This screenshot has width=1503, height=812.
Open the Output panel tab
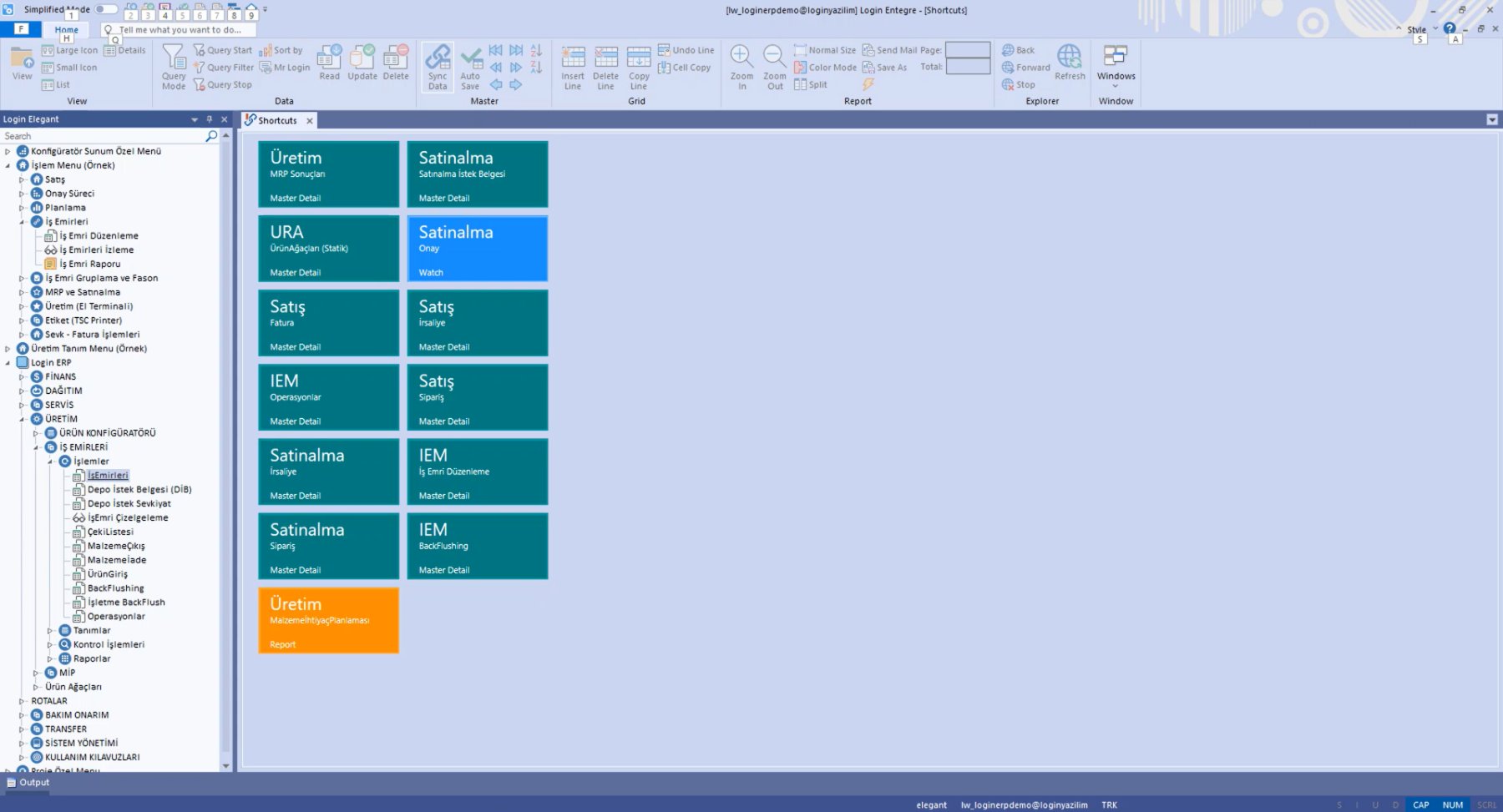click(28, 783)
